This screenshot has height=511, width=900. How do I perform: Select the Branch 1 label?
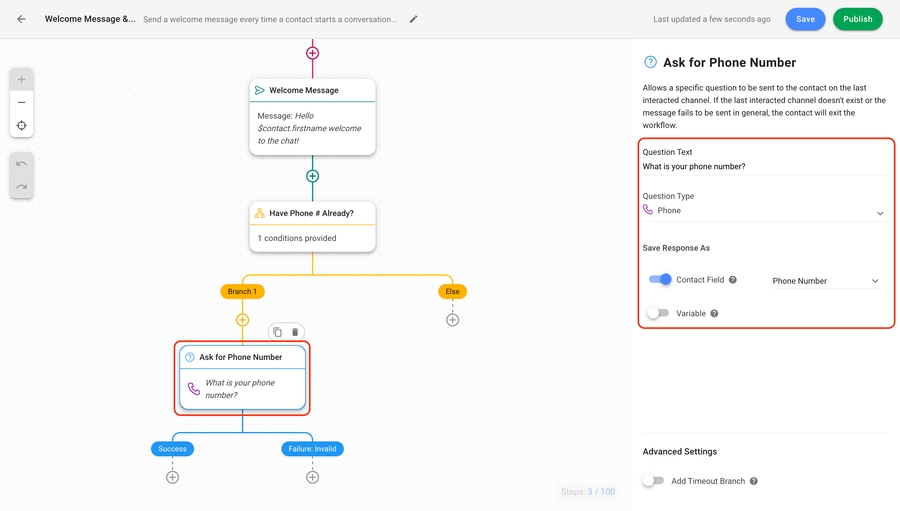coord(242,292)
